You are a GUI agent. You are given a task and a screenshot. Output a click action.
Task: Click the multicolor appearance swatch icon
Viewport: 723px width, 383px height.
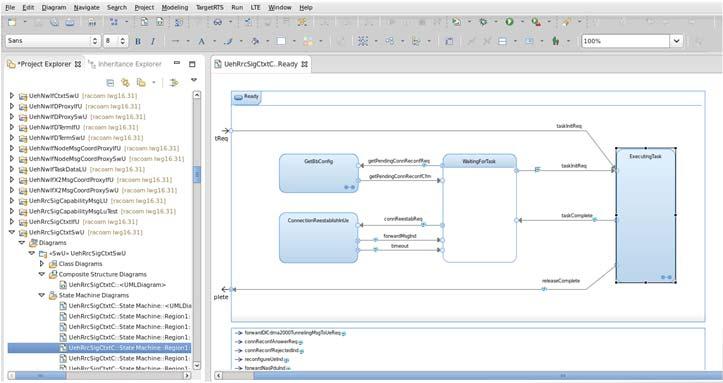(x=308, y=41)
